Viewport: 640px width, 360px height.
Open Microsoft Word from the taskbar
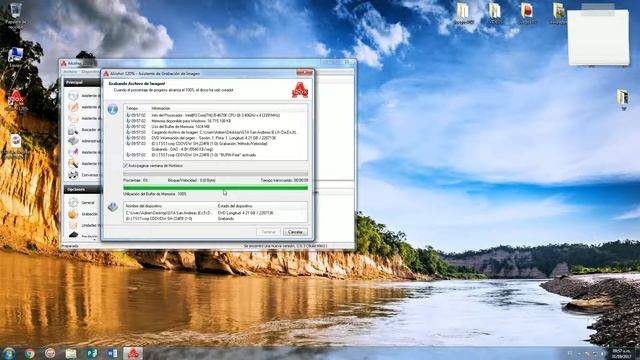pos(113,353)
